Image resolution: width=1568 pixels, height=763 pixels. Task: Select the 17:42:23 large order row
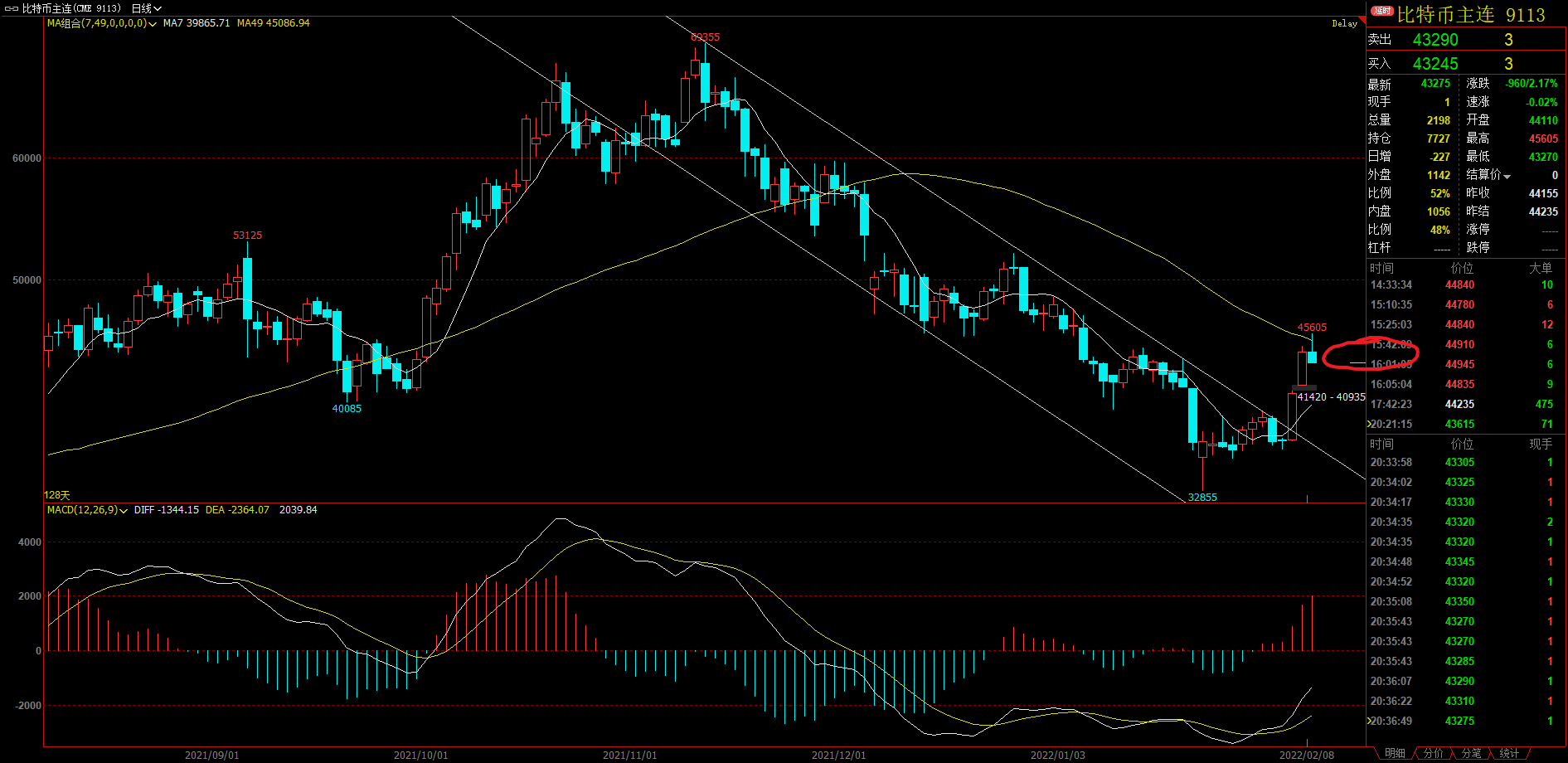[1464, 404]
